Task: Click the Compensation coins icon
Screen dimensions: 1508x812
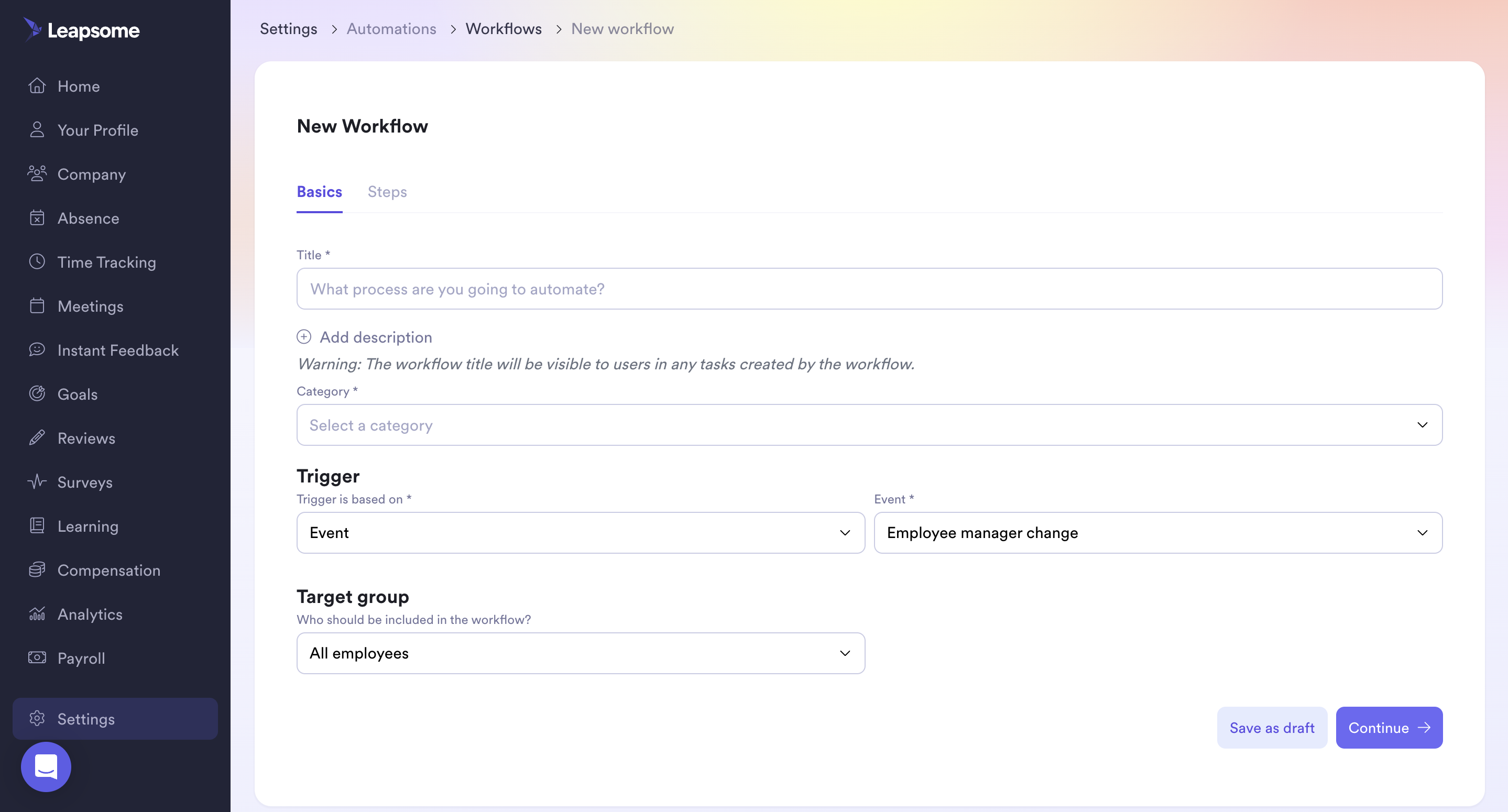Action: coord(37,569)
